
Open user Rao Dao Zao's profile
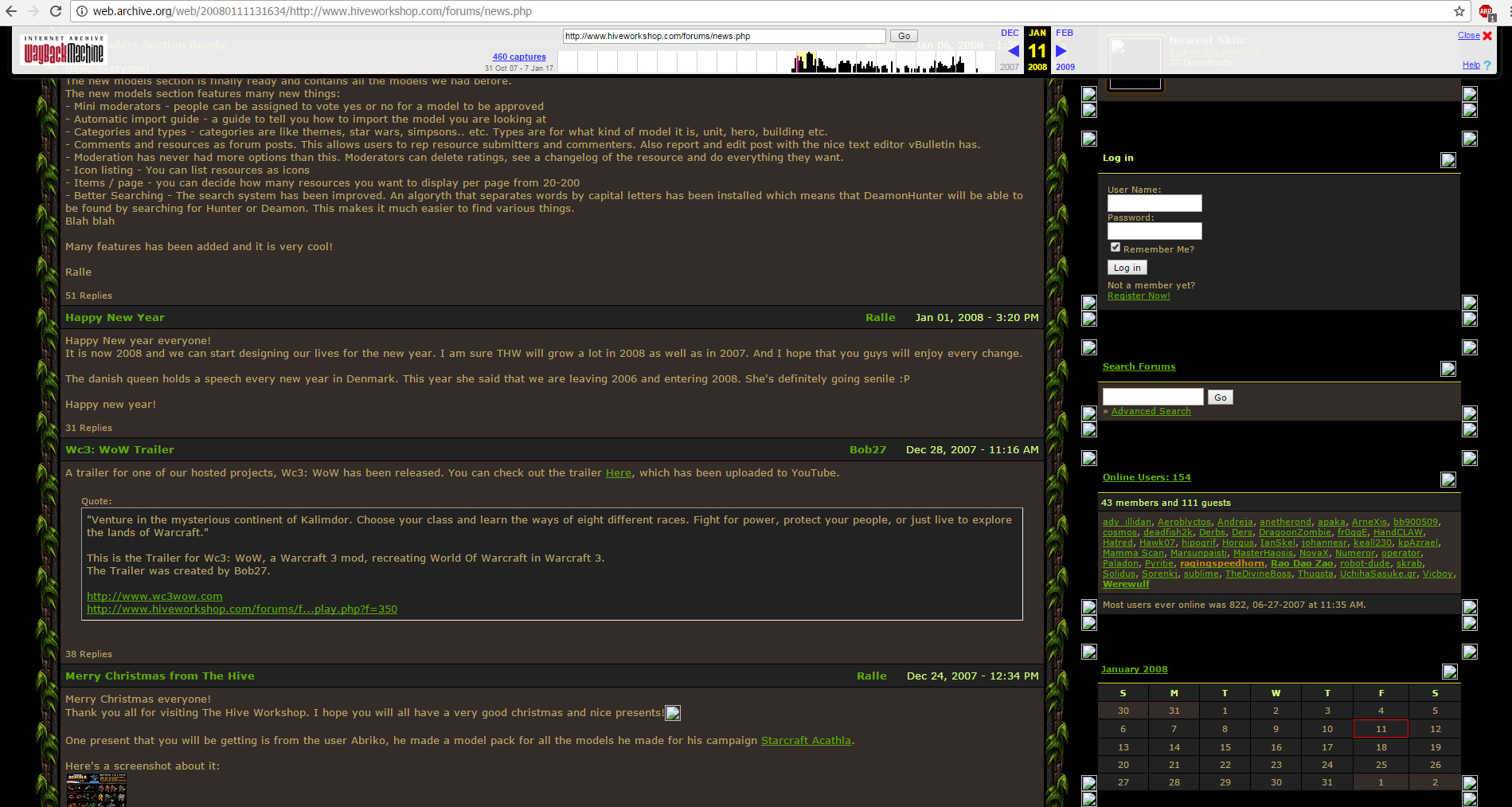coord(1302,563)
